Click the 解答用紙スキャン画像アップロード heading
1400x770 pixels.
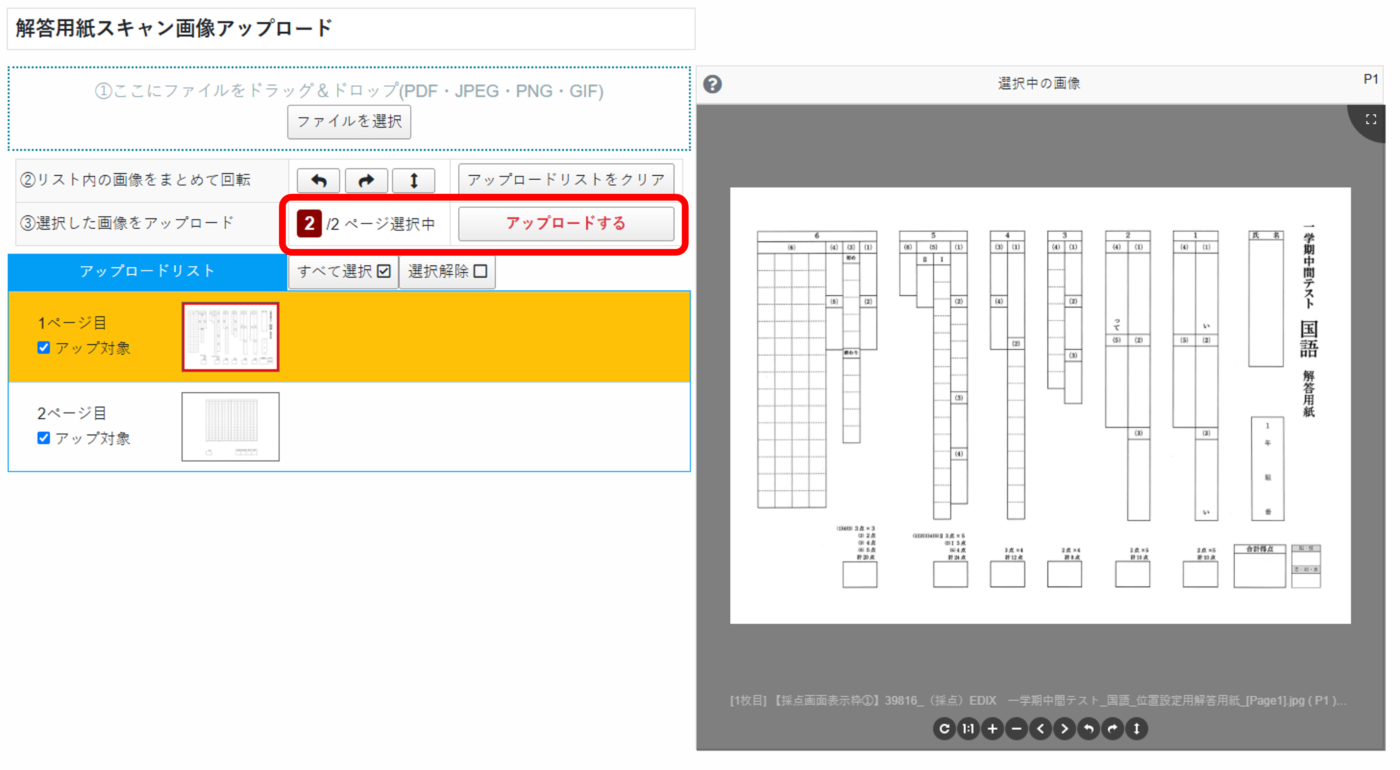(174, 28)
